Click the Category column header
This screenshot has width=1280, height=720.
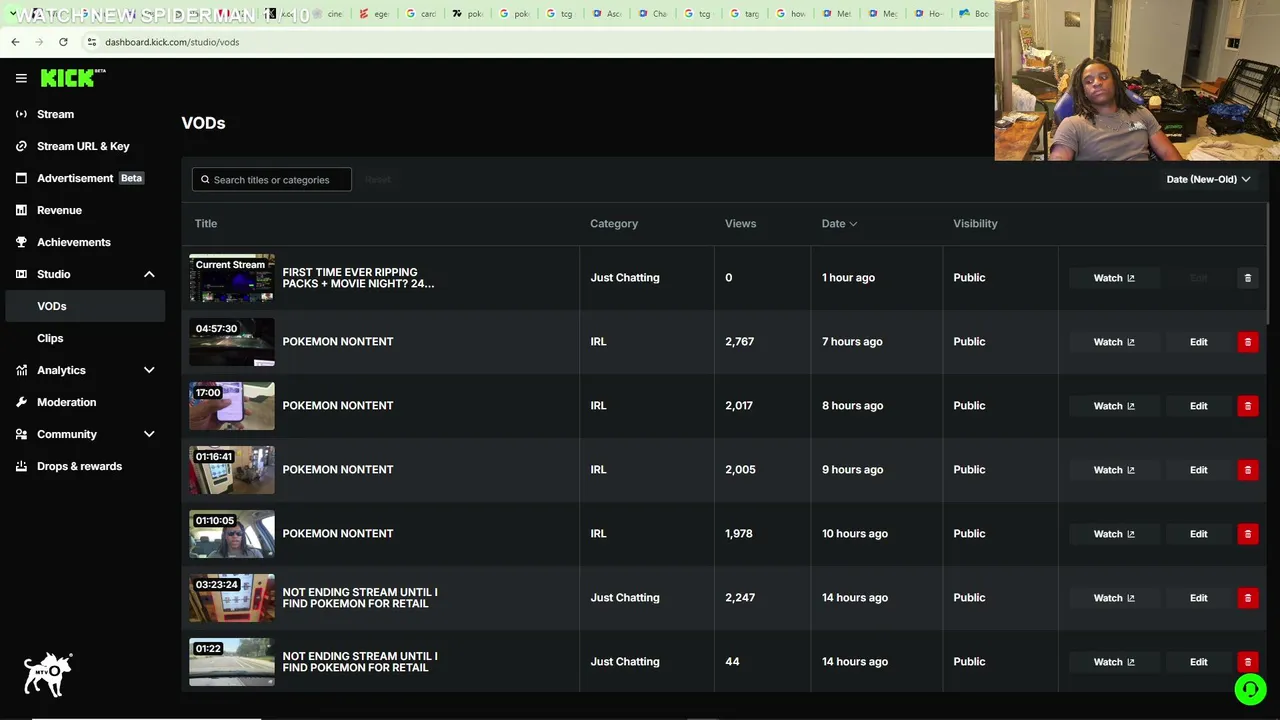[614, 223]
